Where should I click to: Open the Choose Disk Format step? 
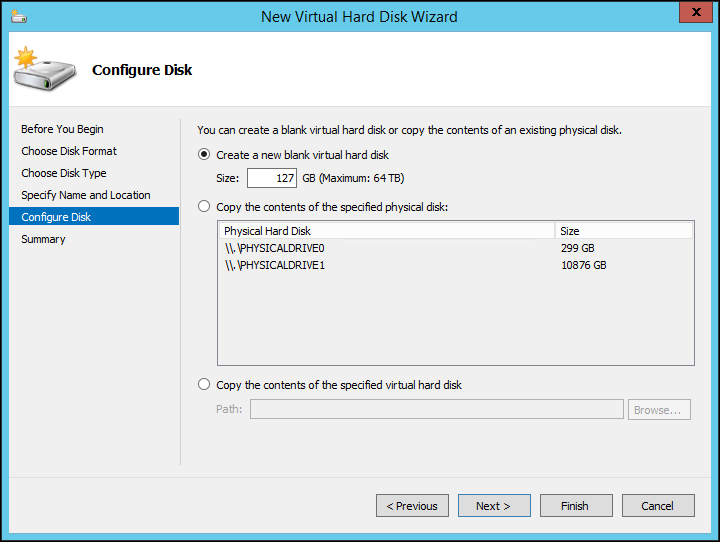69,151
